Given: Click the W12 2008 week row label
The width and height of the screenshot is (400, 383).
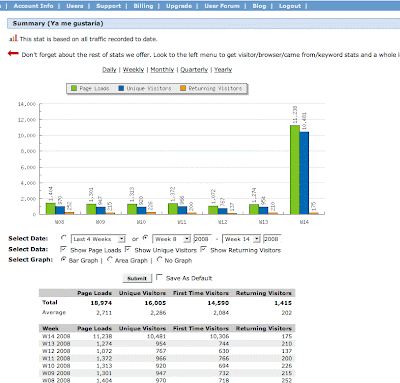Looking at the screenshot, I should [x=56, y=351].
